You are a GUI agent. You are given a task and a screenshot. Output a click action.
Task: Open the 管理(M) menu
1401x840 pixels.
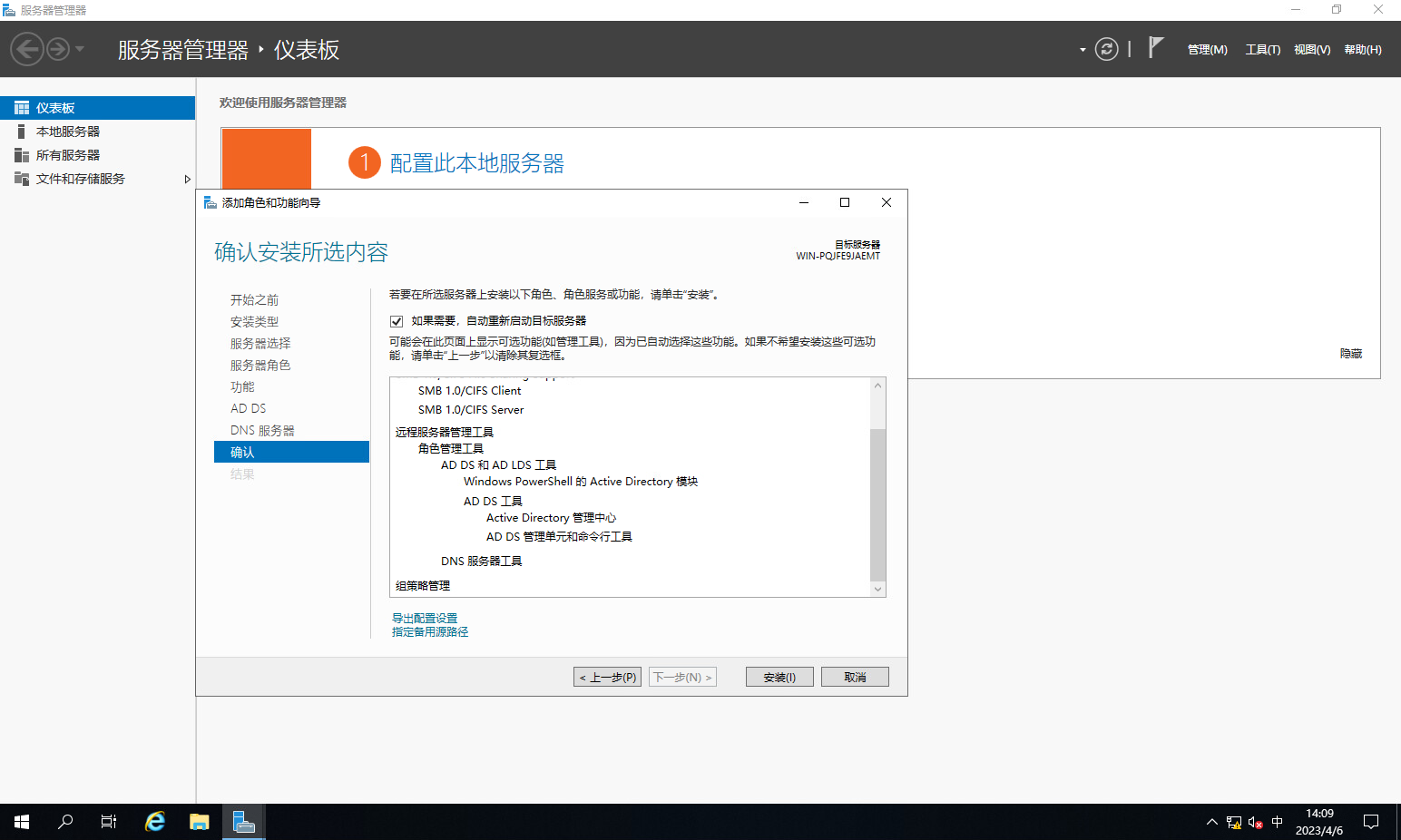pyautogui.click(x=1207, y=50)
